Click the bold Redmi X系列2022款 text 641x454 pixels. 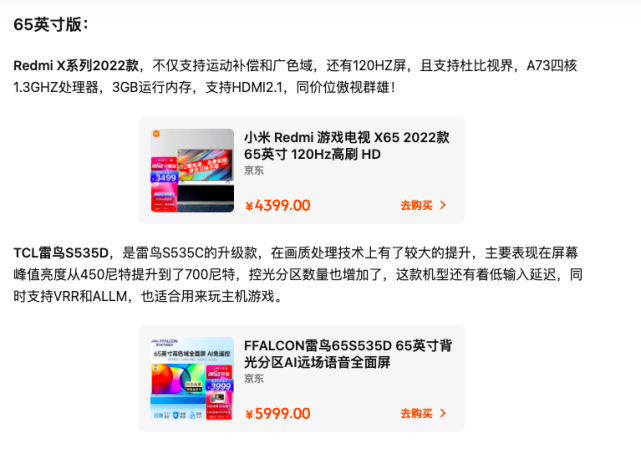tap(76, 65)
